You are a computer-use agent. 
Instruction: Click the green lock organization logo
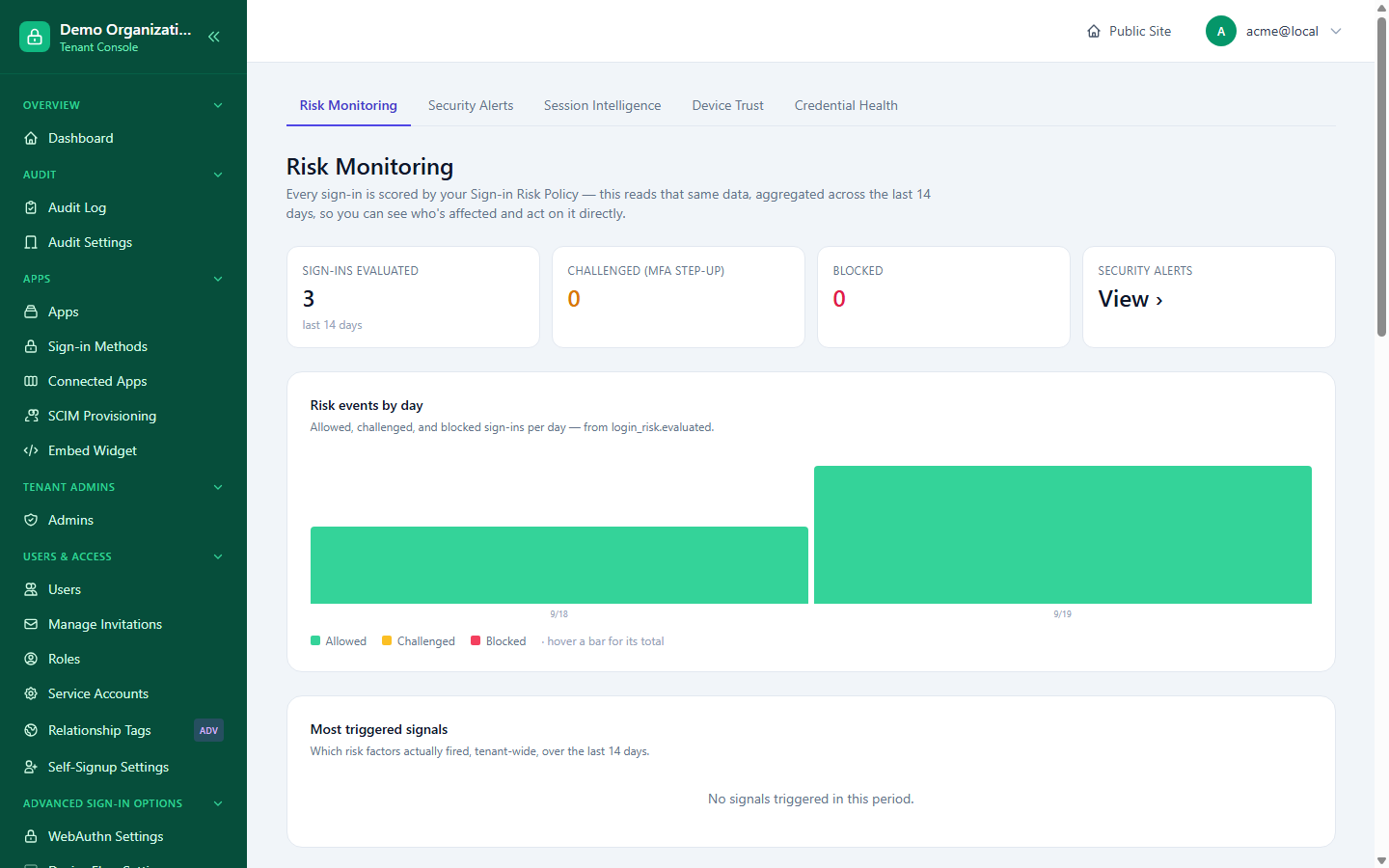[35, 37]
